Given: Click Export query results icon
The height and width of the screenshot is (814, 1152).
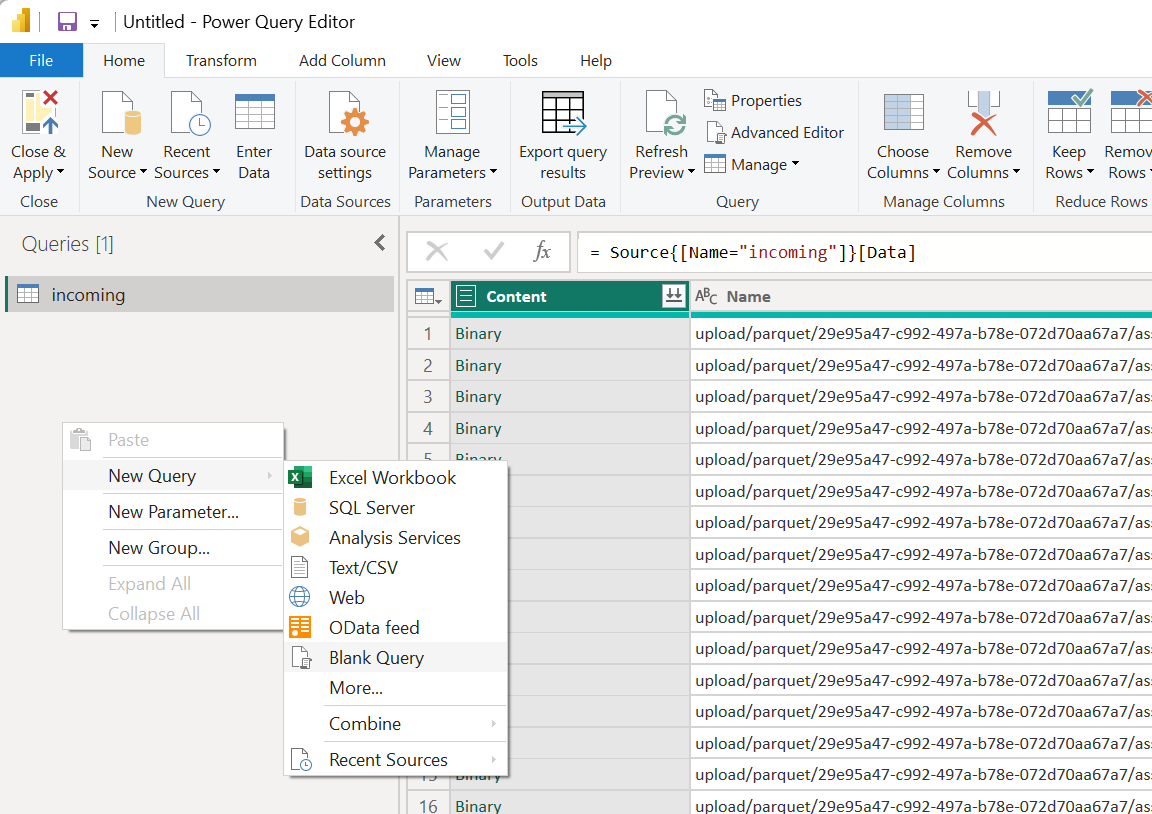Looking at the screenshot, I should click(563, 112).
